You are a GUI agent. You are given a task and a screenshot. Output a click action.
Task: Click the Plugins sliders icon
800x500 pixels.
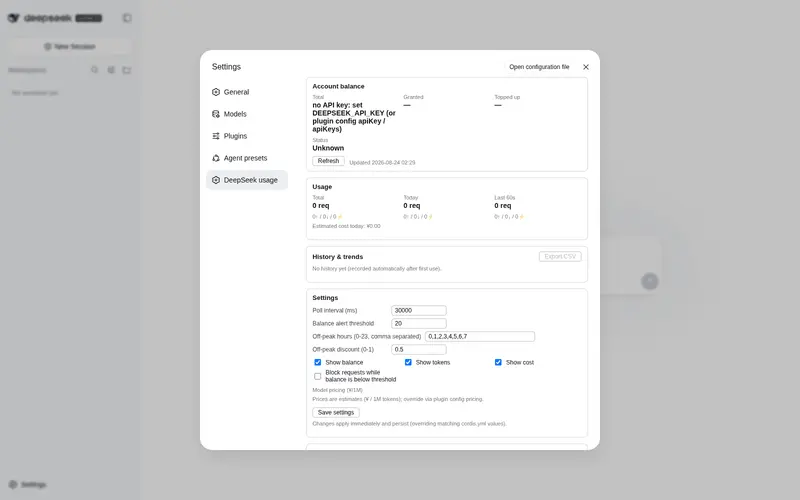pos(216,136)
